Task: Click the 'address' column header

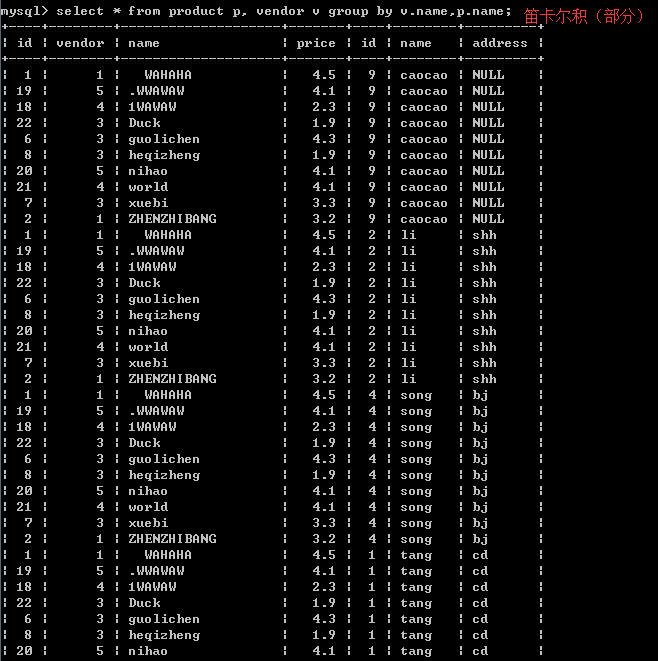Action: coord(500,43)
